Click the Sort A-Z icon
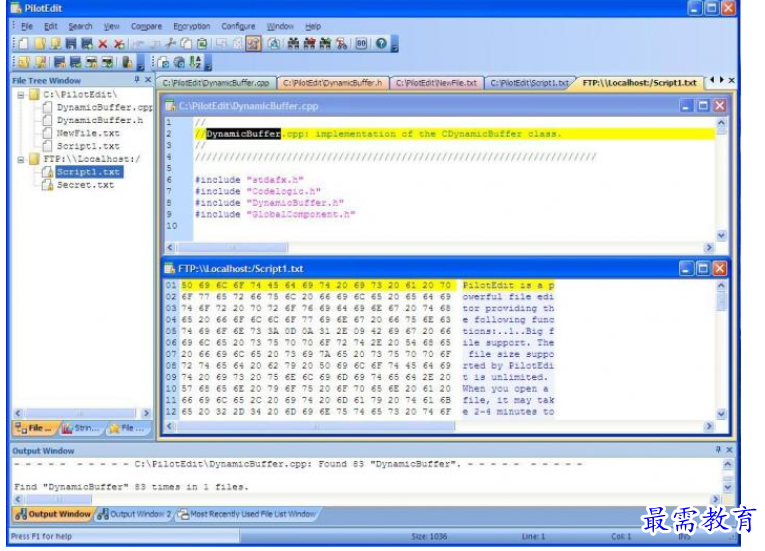 pyautogui.click(x=195, y=62)
